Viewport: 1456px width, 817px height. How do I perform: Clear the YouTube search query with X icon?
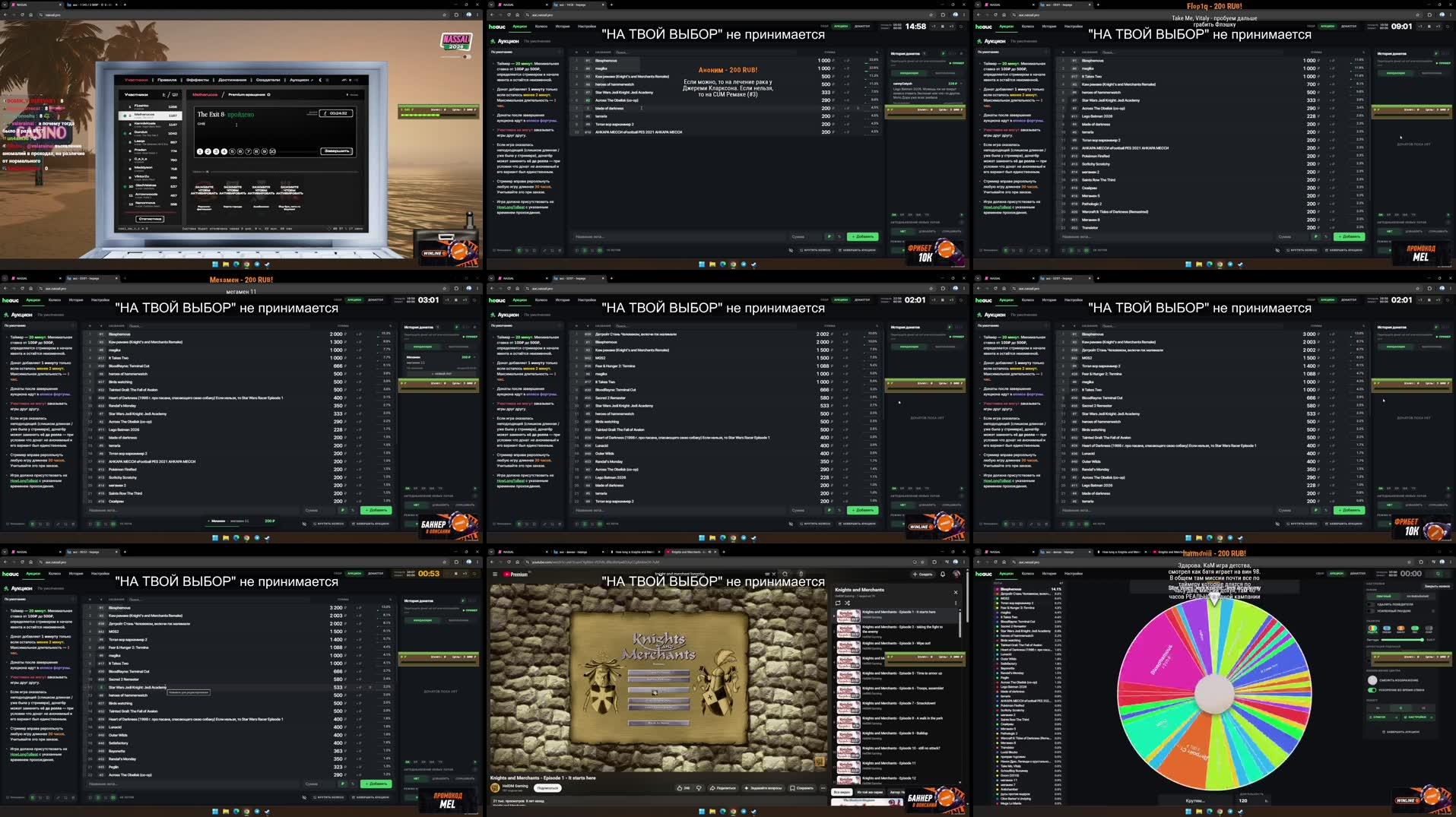[x=774, y=574]
